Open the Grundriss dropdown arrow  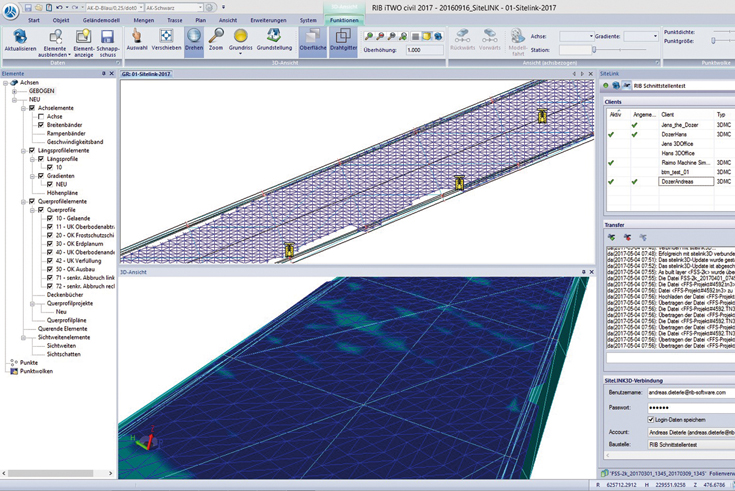(240, 54)
